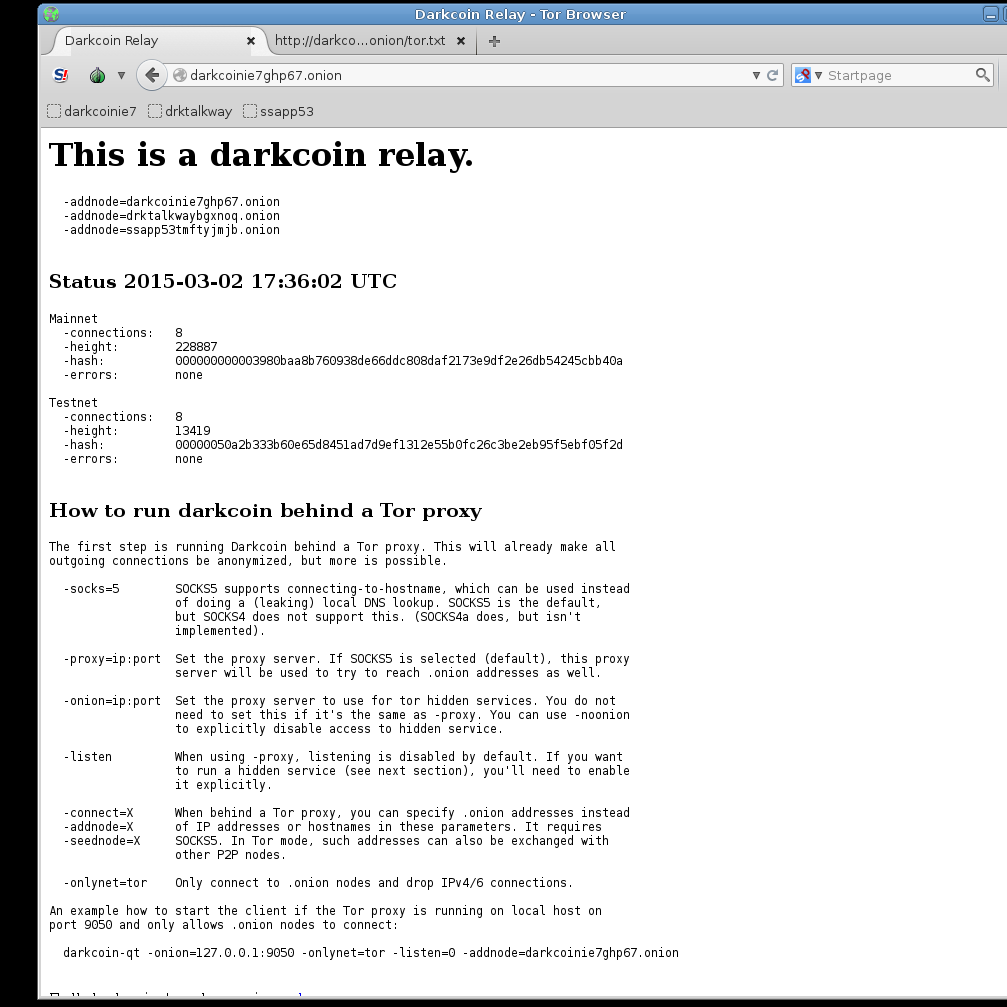Go back with the back arrow
Image resolution: width=1007 pixels, height=1007 pixels.
click(x=152, y=75)
